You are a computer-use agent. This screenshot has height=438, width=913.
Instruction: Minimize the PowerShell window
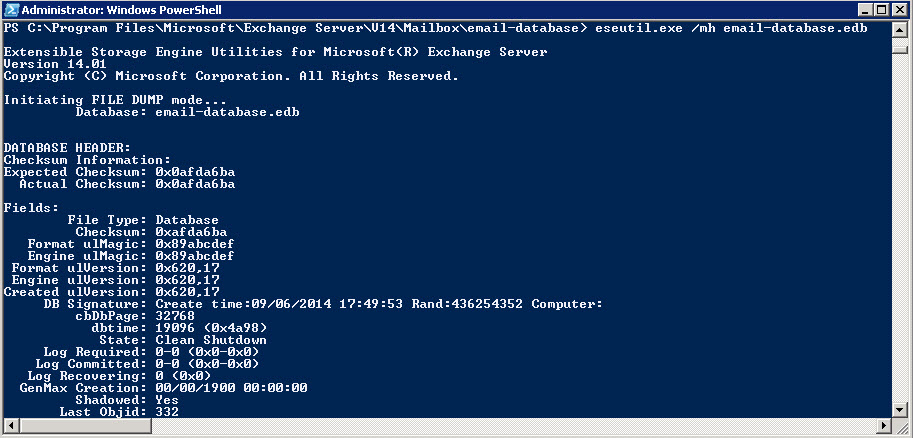pos(866,10)
